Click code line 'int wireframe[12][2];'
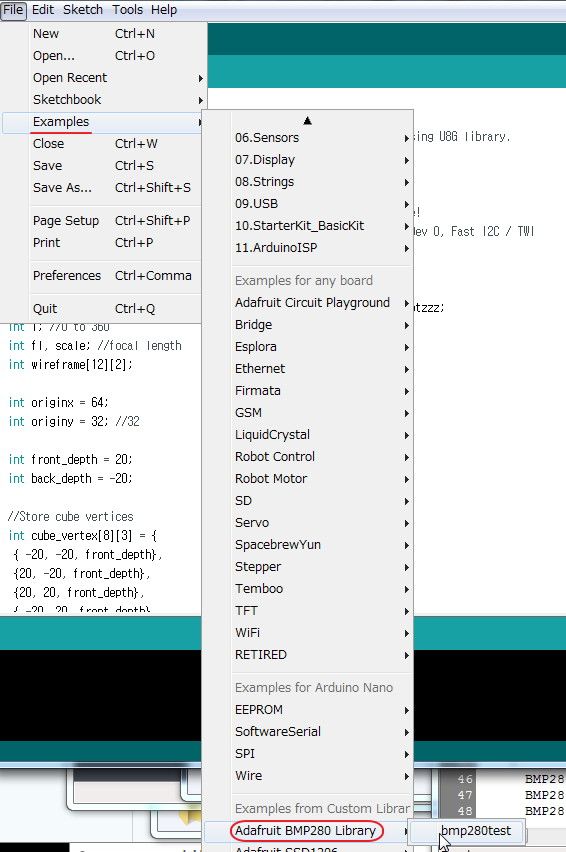The width and height of the screenshot is (566, 852). pyautogui.click(x=70, y=365)
